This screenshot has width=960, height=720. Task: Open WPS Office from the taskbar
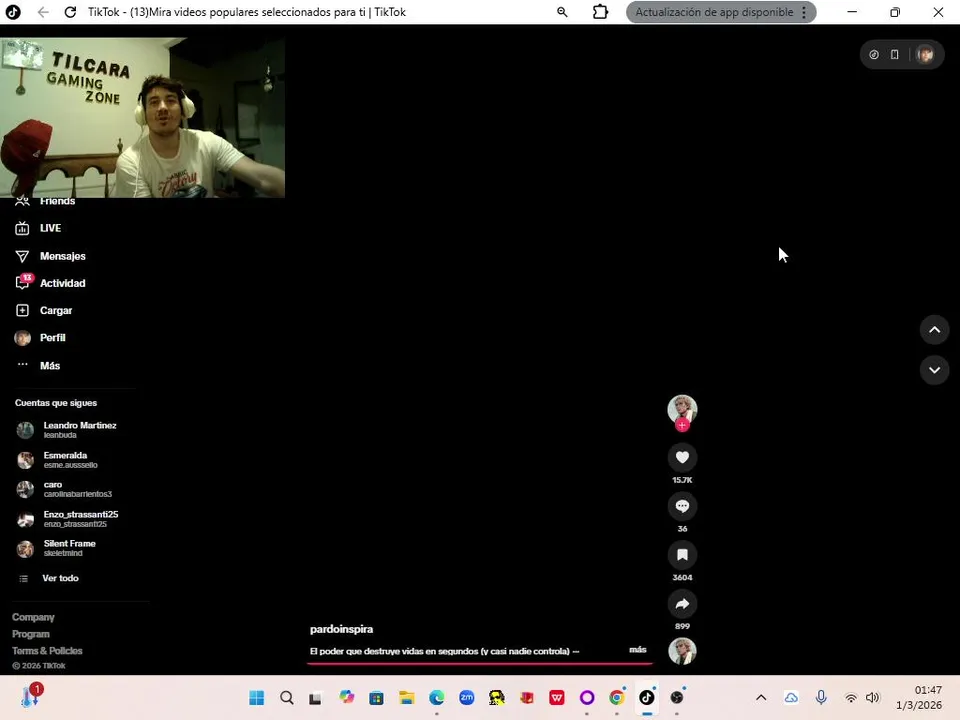click(557, 697)
